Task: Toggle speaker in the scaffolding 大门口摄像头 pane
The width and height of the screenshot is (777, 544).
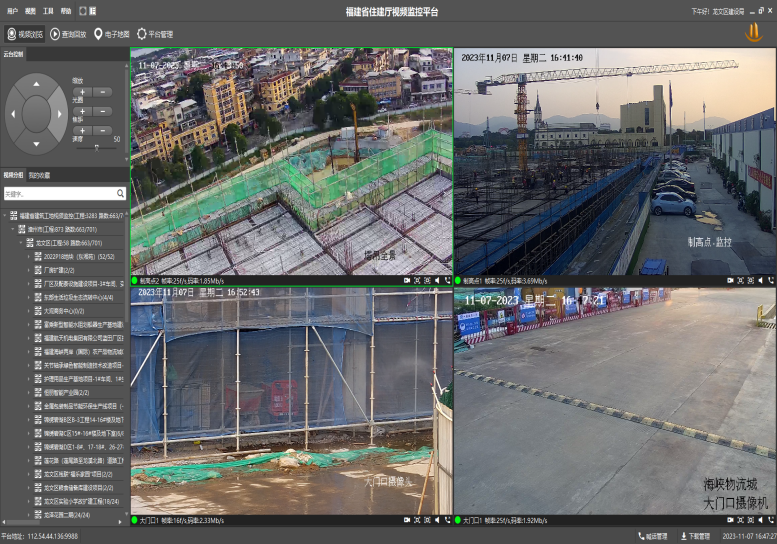Action: click(x=437, y=520)
